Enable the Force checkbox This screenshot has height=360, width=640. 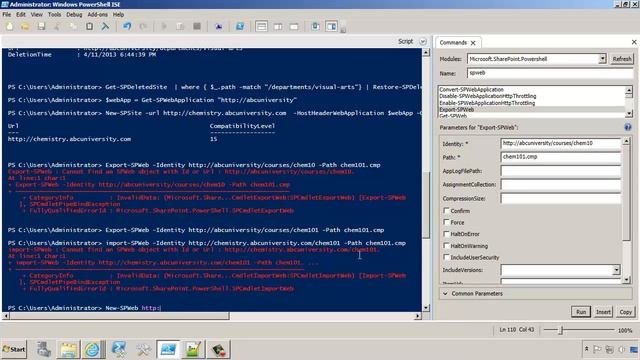pyautogui.click(x=446, y=222)
